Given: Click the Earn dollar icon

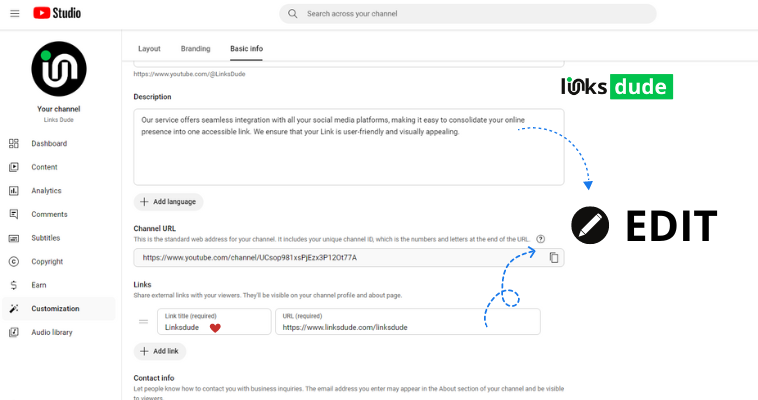Looking at the screenshot, I should pos(14,285).
